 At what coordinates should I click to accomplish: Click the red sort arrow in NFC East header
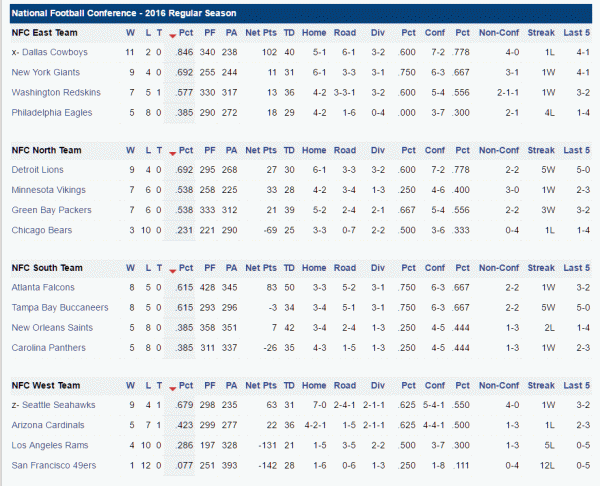[x=173, y=36]
